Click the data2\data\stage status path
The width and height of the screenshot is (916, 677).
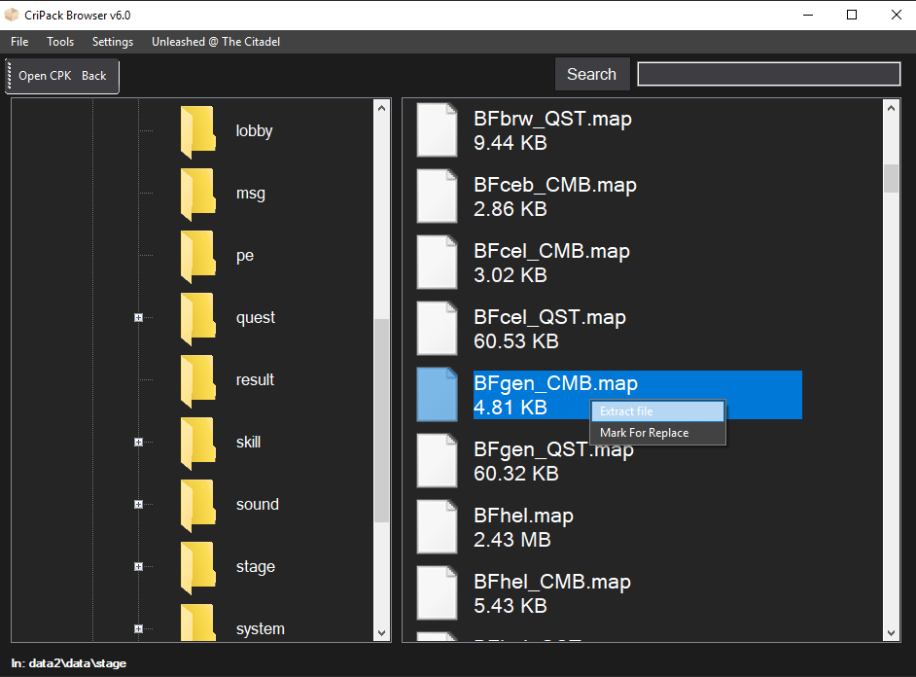(78, 663)
